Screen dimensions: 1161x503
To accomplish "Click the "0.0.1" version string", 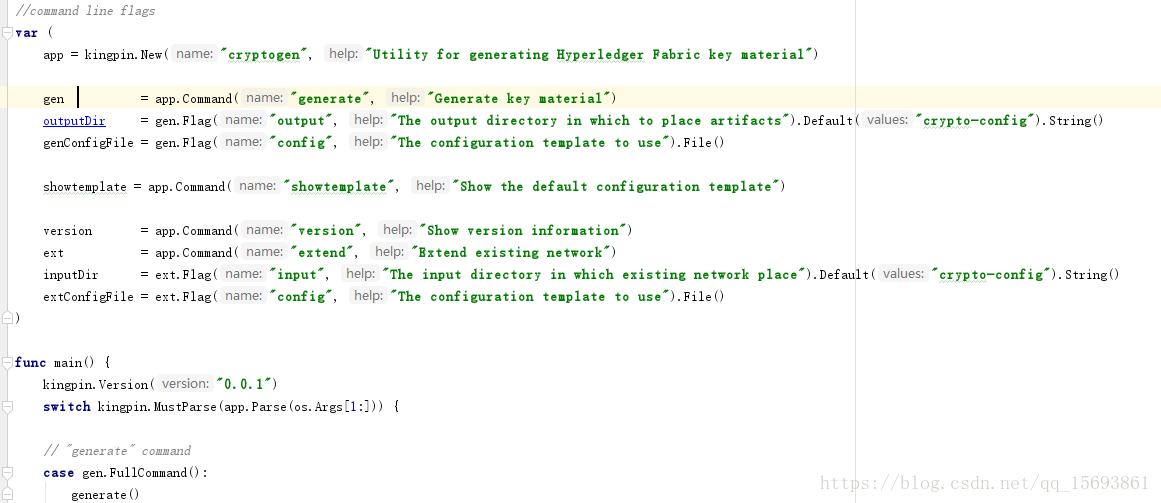I will point(247,384).
